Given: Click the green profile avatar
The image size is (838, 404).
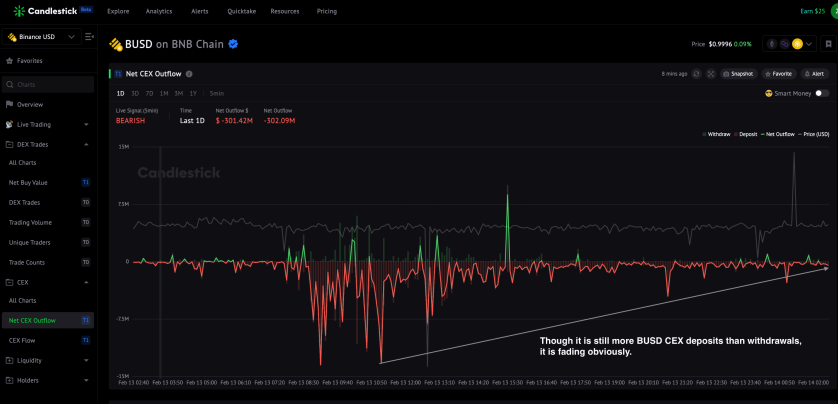Looking at the screenshot, I should [834, 11].
